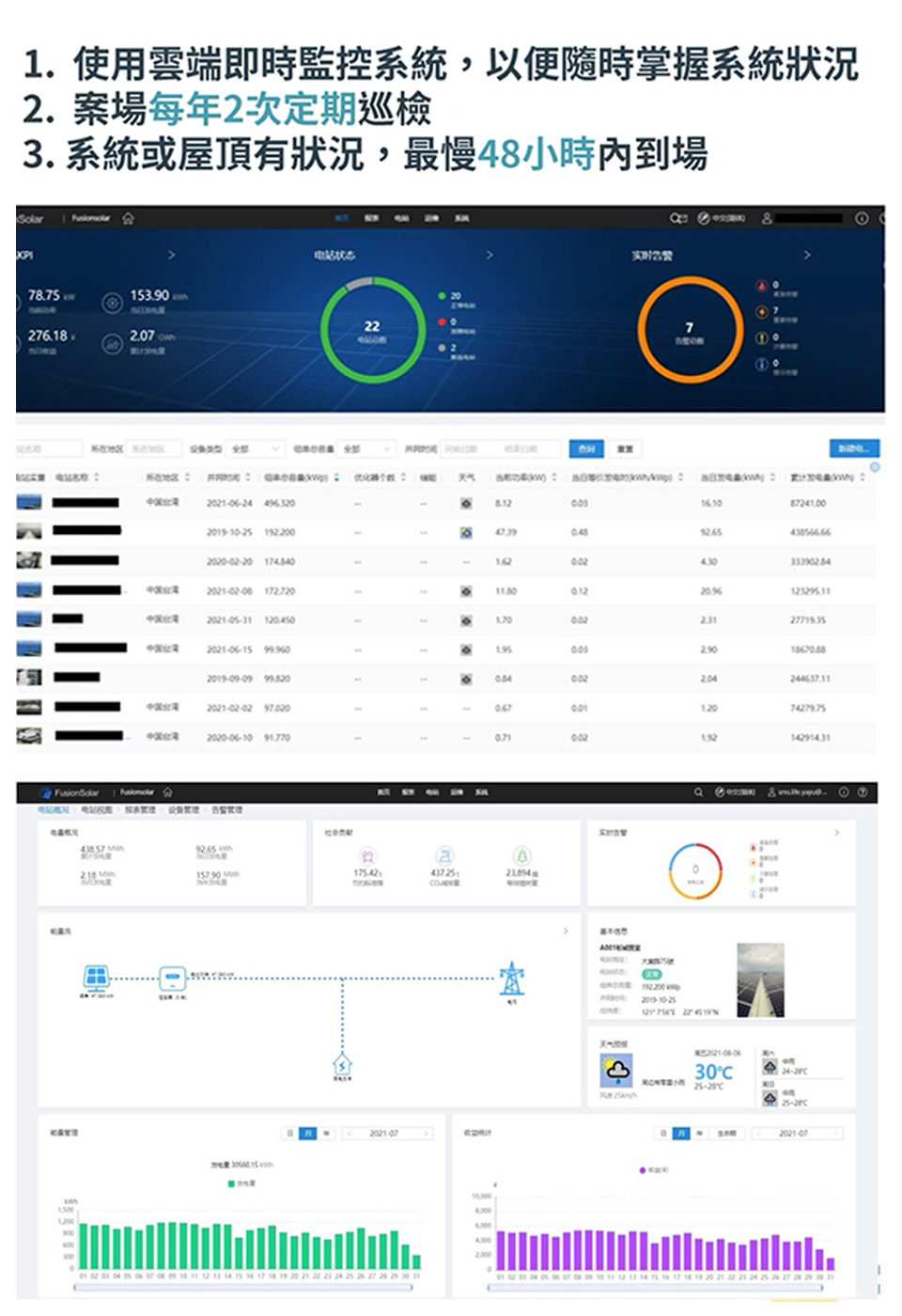Click the blue 查询 search button

pos(586,449)
